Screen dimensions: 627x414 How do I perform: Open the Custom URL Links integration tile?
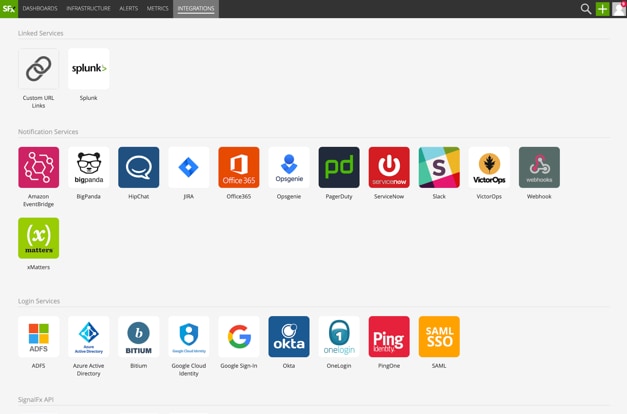[x=38, y=69]
